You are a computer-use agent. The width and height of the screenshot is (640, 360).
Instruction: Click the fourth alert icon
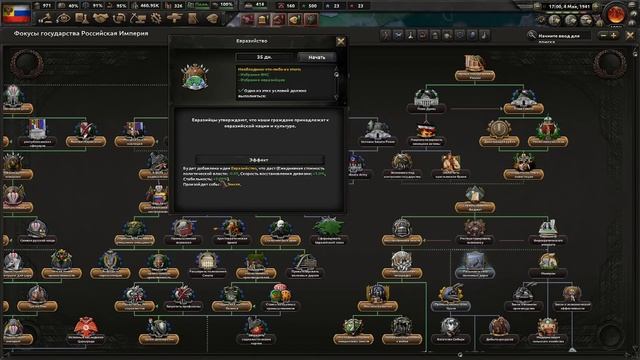tap(295, 19)
